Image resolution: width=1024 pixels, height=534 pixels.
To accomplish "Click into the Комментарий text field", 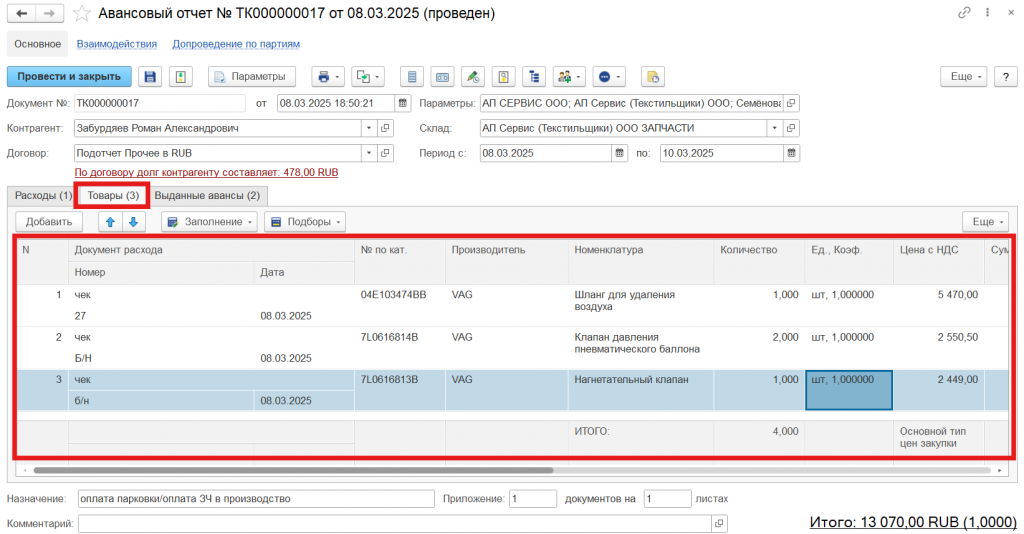I will point(395,523).
